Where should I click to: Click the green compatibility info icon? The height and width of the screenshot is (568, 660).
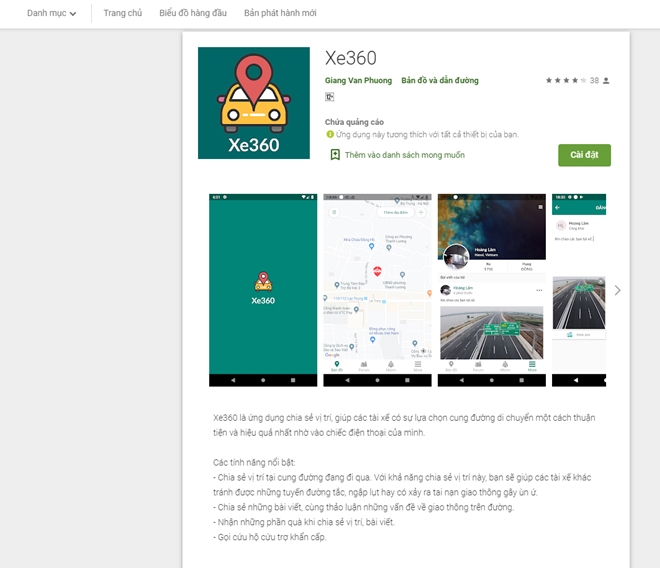[x=330, y=134]
